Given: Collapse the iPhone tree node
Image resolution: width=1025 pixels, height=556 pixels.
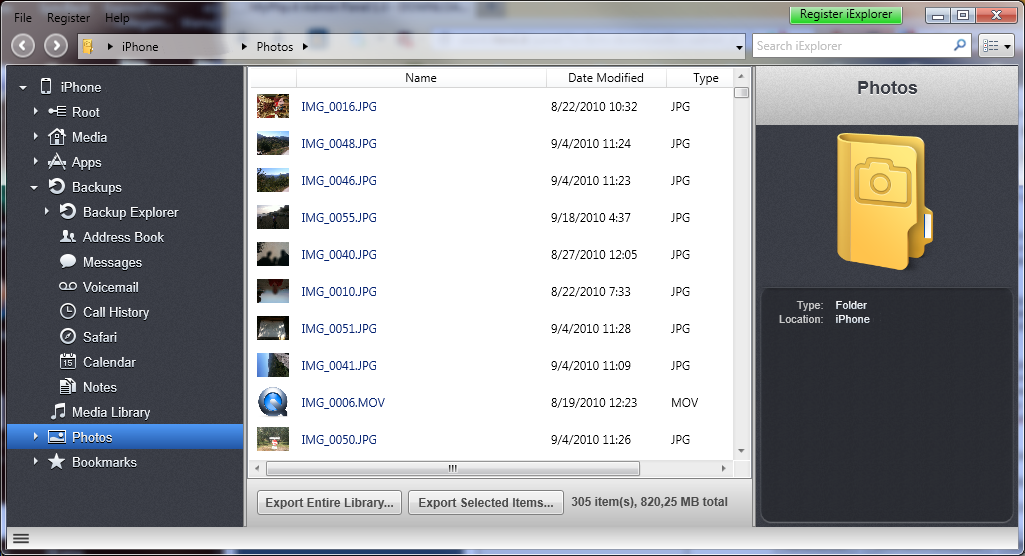Looking at the screenshot, I should tap(23, 87).
